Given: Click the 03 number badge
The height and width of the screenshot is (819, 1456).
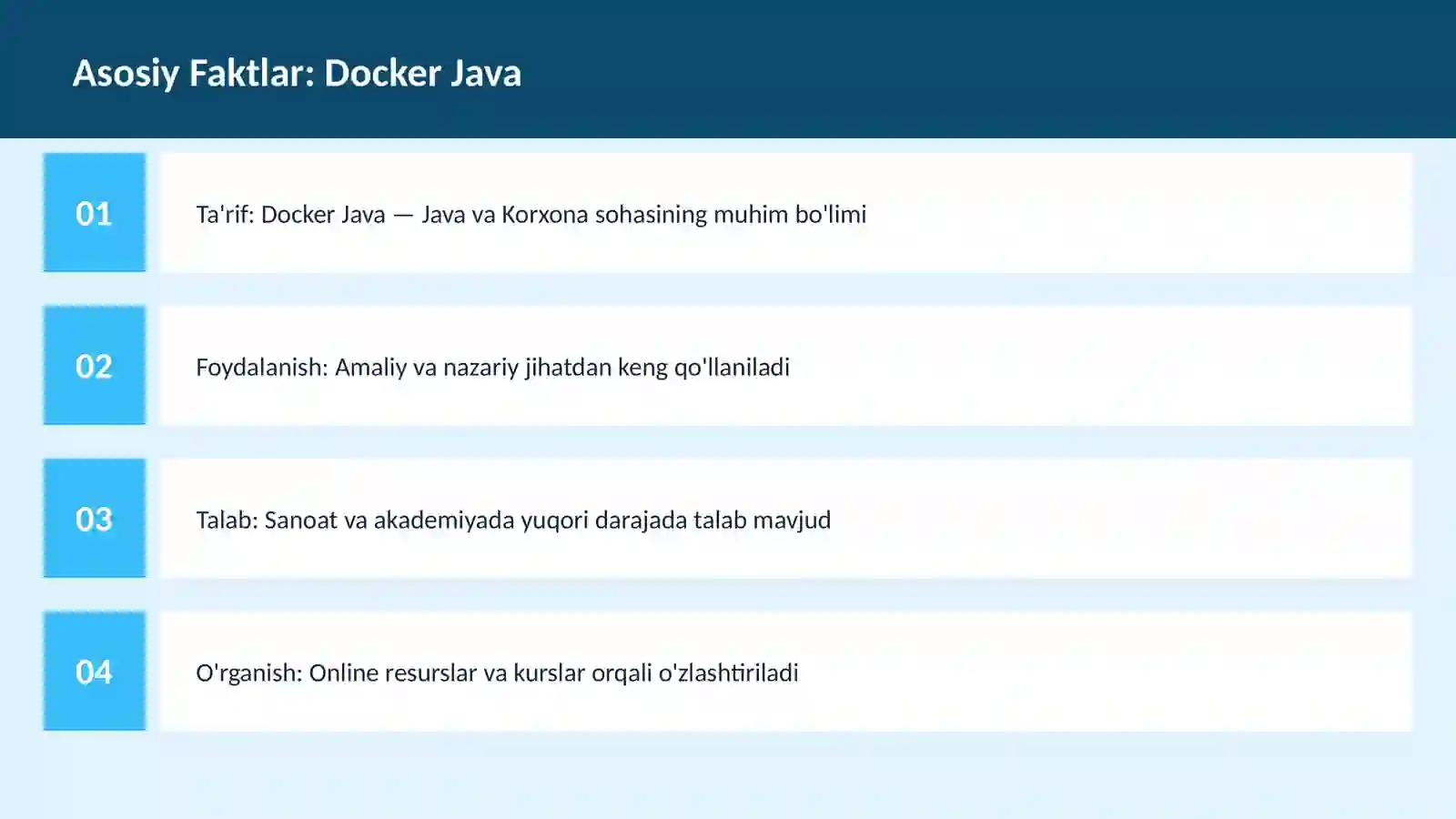Looking at the screenshot, I should (95, 519).
